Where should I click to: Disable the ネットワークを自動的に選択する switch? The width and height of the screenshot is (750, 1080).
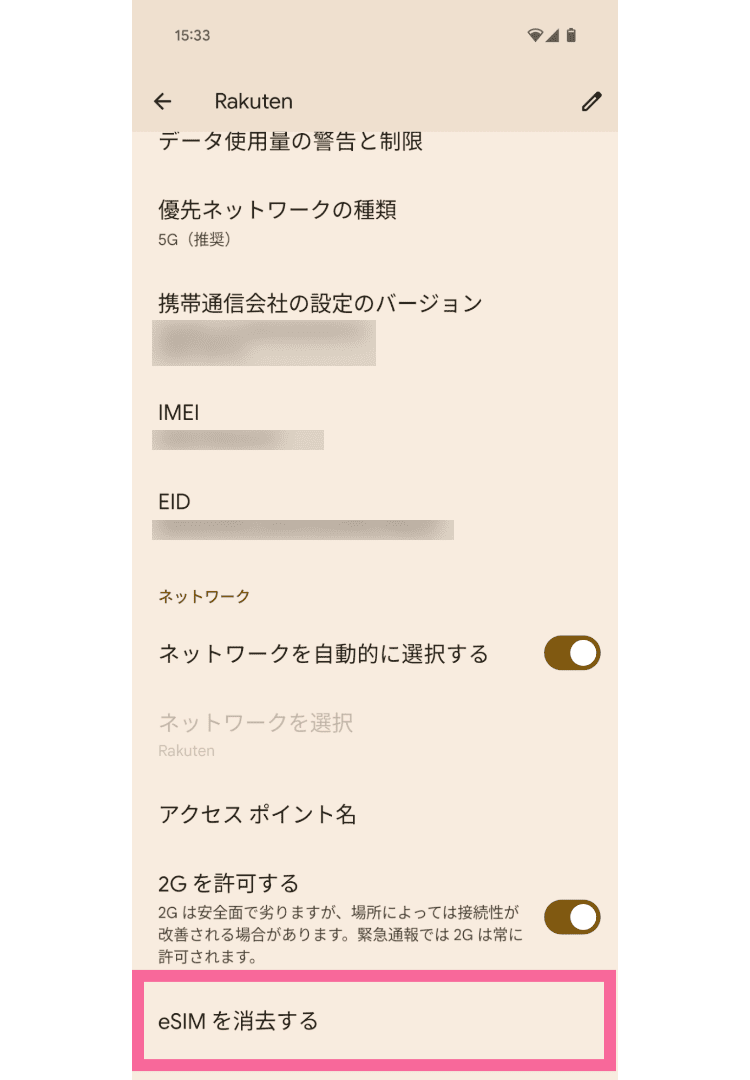[x=572, y=653]
